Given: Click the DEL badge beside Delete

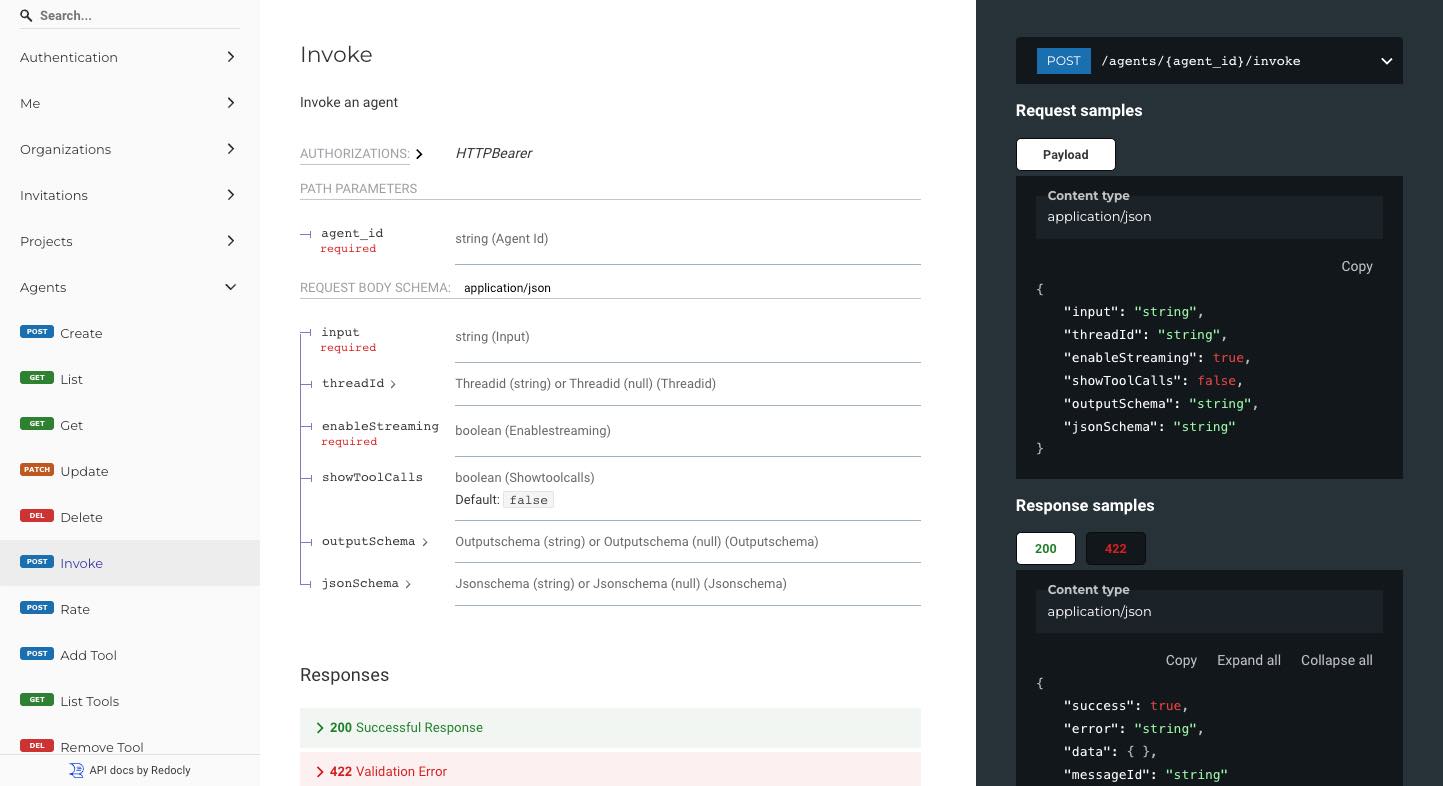Looking at the screenshot, I should (x=37, y=515).
